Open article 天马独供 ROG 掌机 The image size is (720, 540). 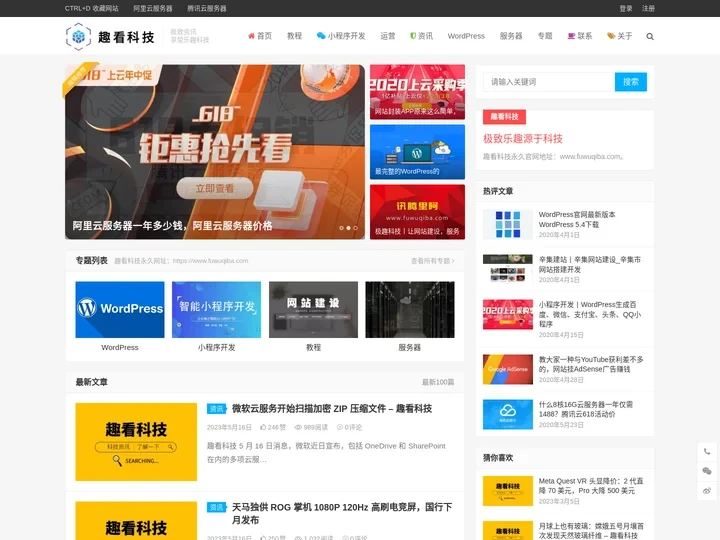pos(342,513)
